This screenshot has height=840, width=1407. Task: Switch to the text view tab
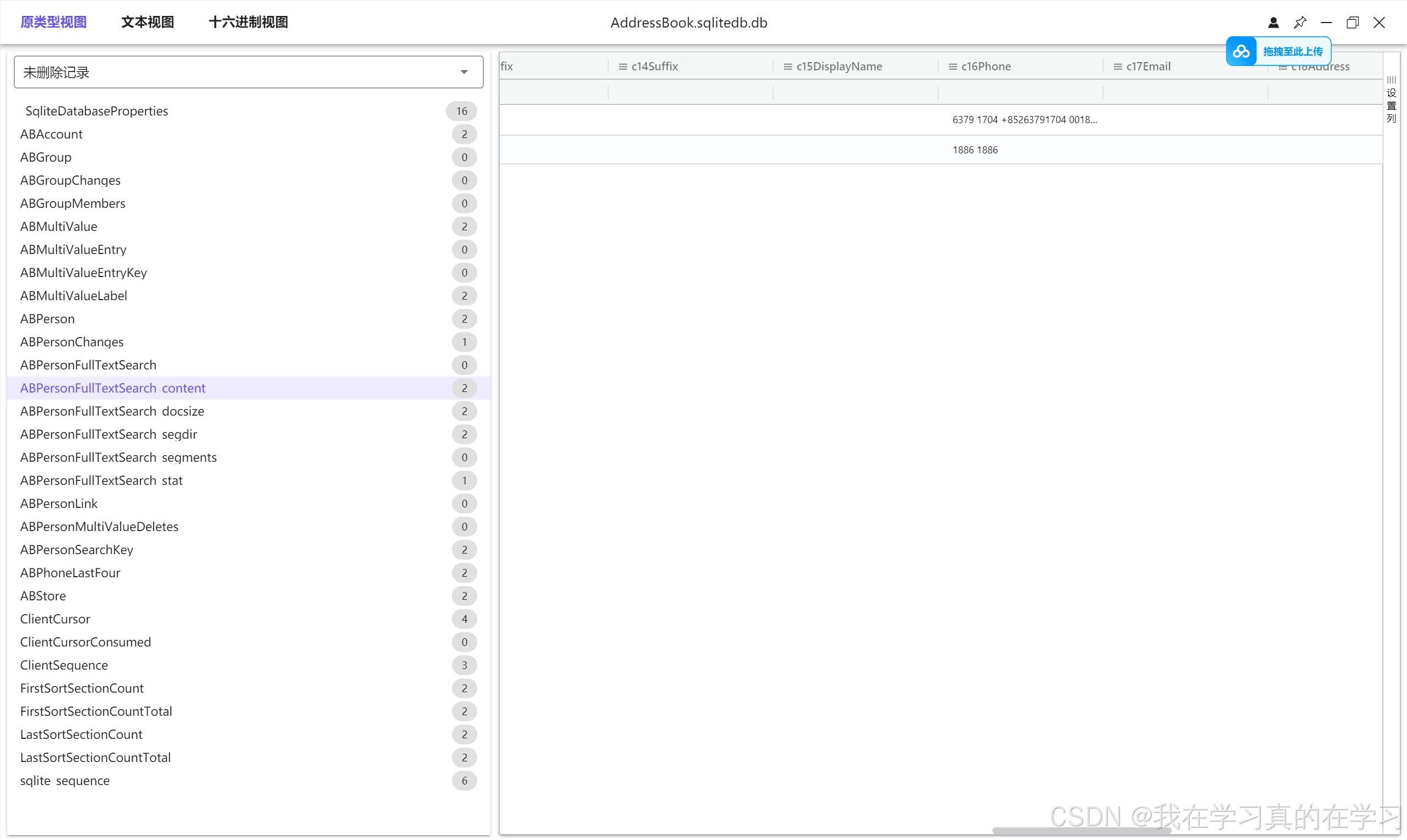(x=147, y=22)
